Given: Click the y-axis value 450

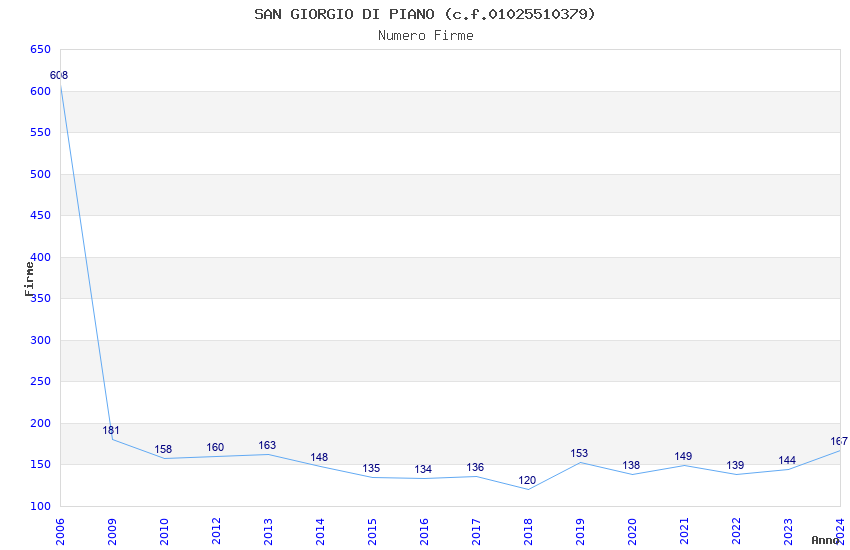Looking at the screenshot, I should [x=41, y=215].
